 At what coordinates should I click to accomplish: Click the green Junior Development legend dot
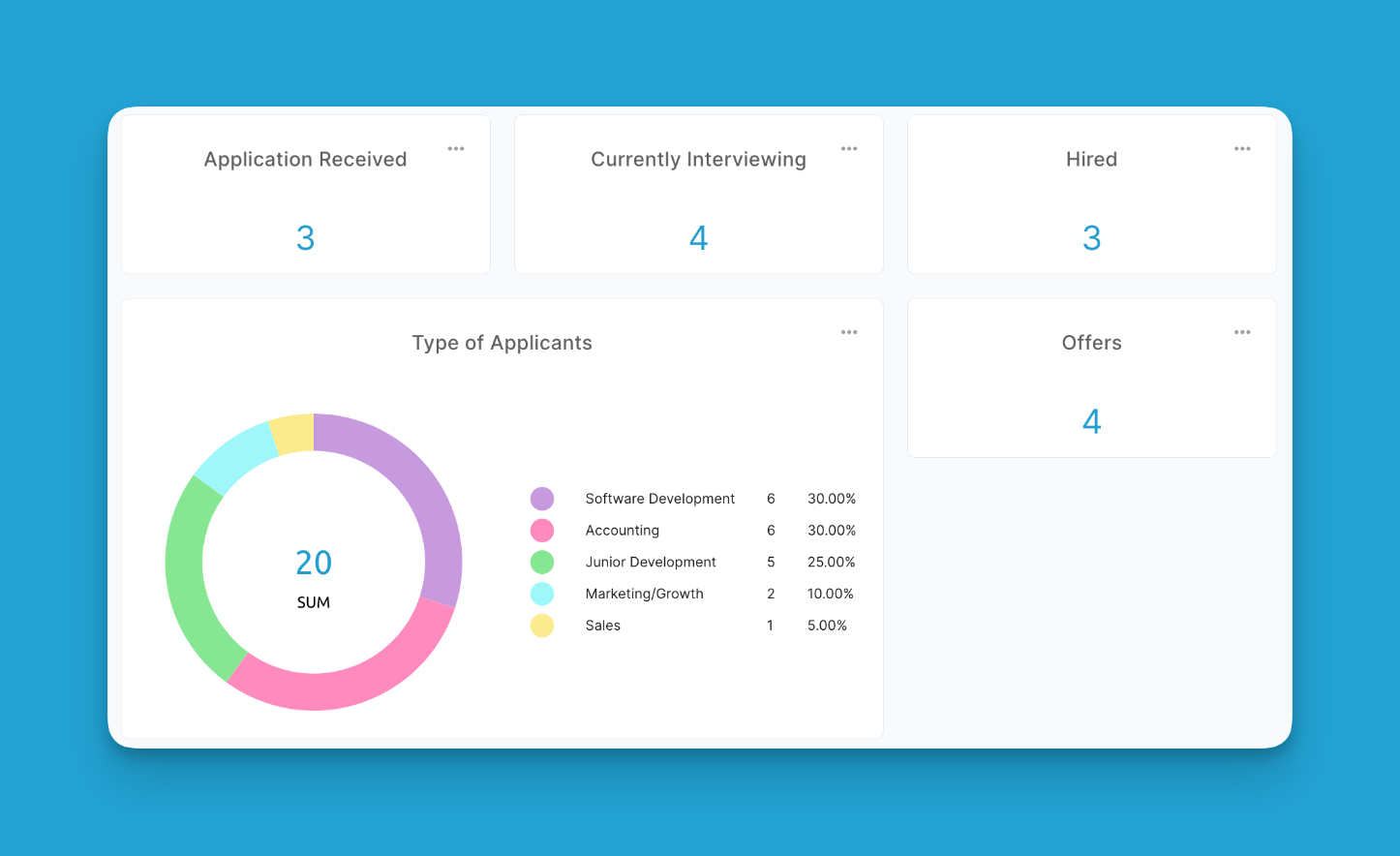click(542, 562)
